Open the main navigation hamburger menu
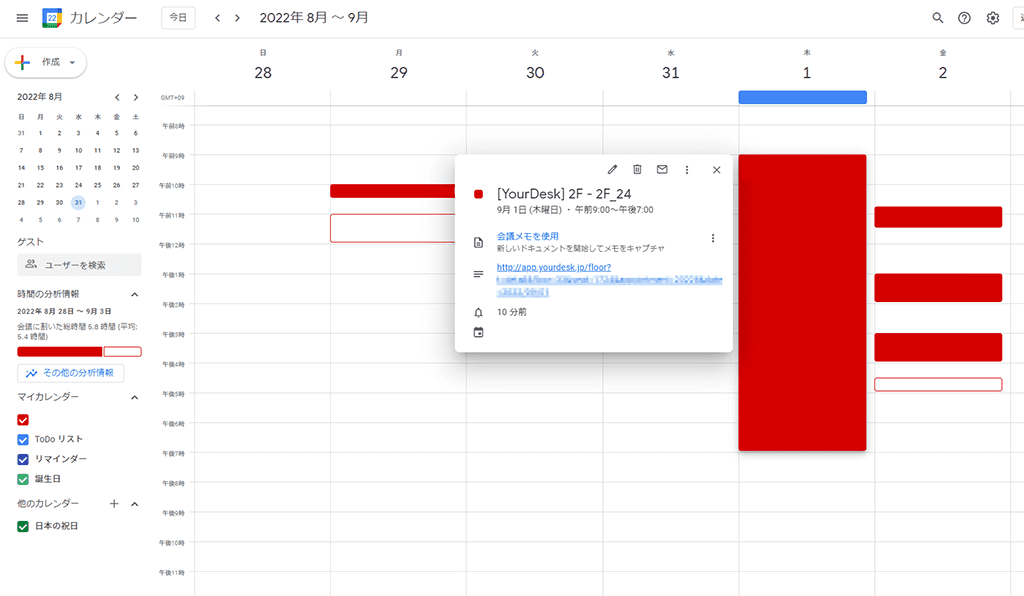This screenshot has height=596, width=1024. pyautogui.click(x=21, y=17)
